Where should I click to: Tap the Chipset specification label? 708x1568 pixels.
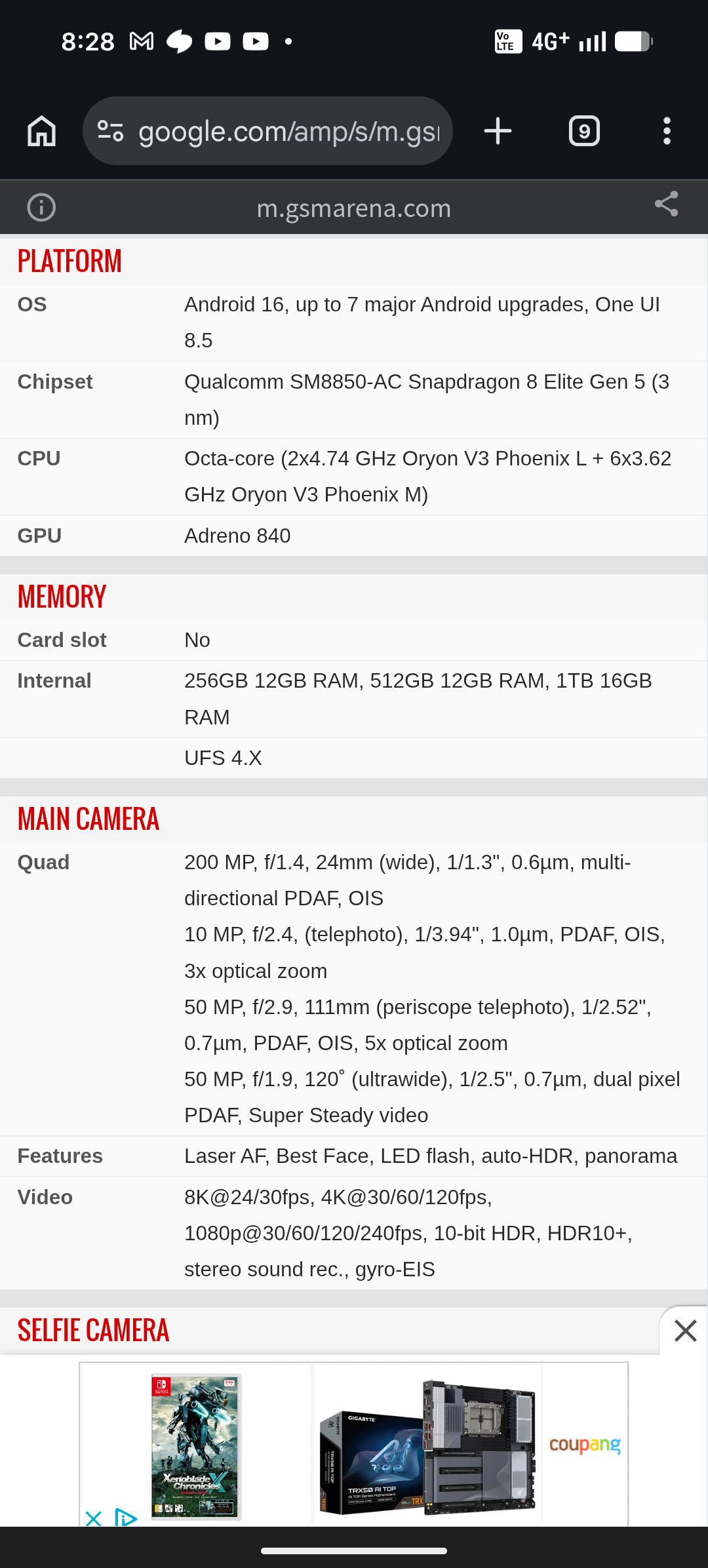[55, 382]
